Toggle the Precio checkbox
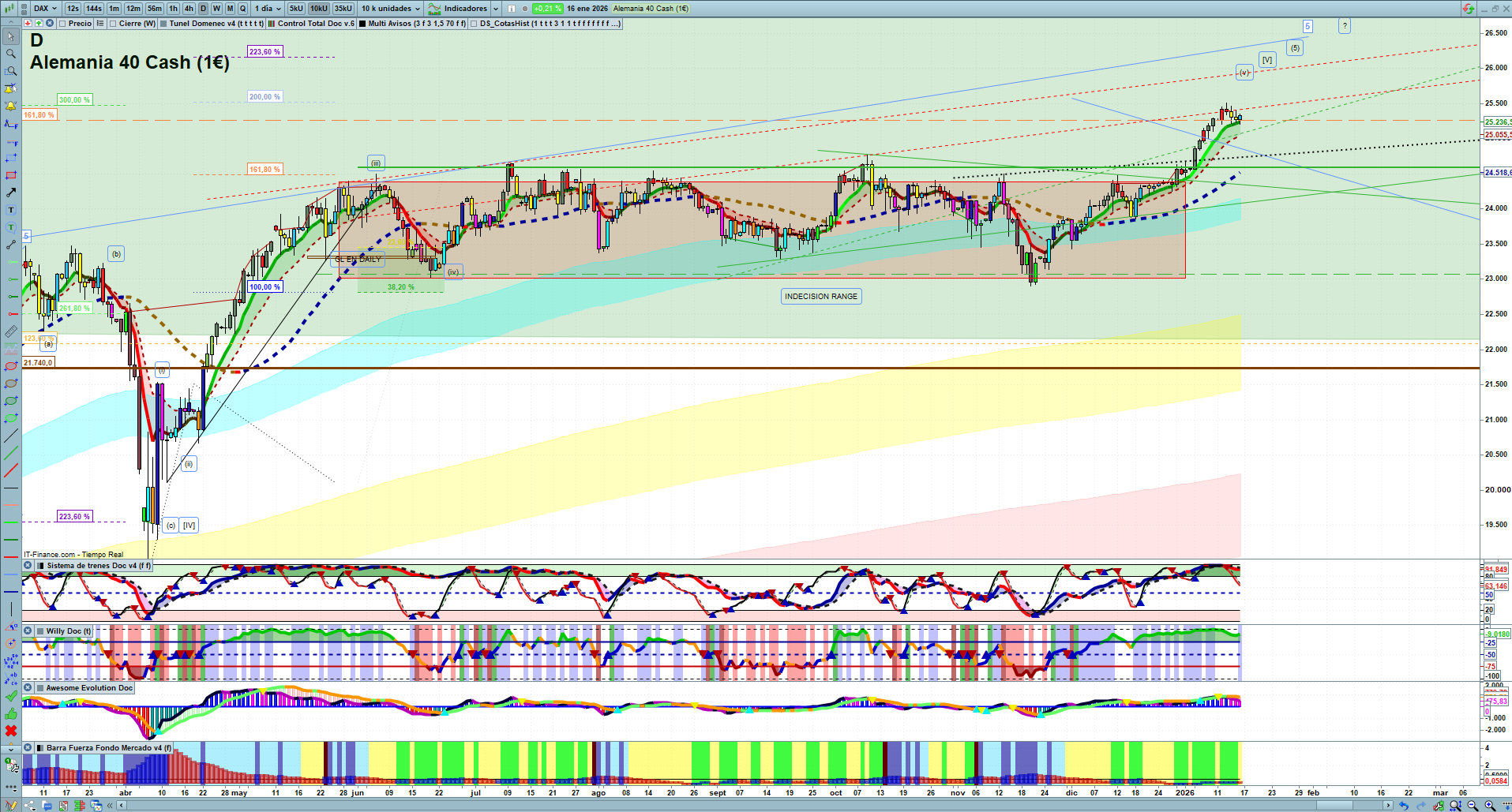Screen dimensions: 1512x812 (62, 24)
